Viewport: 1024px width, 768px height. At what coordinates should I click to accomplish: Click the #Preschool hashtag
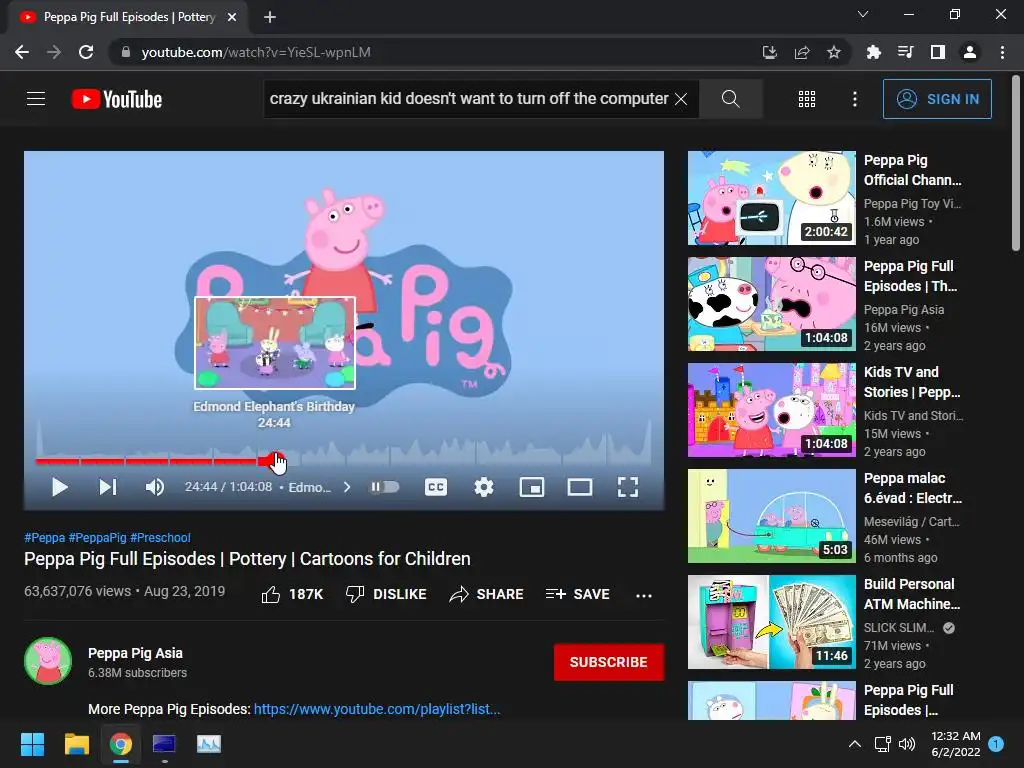(x=160, y=537)
